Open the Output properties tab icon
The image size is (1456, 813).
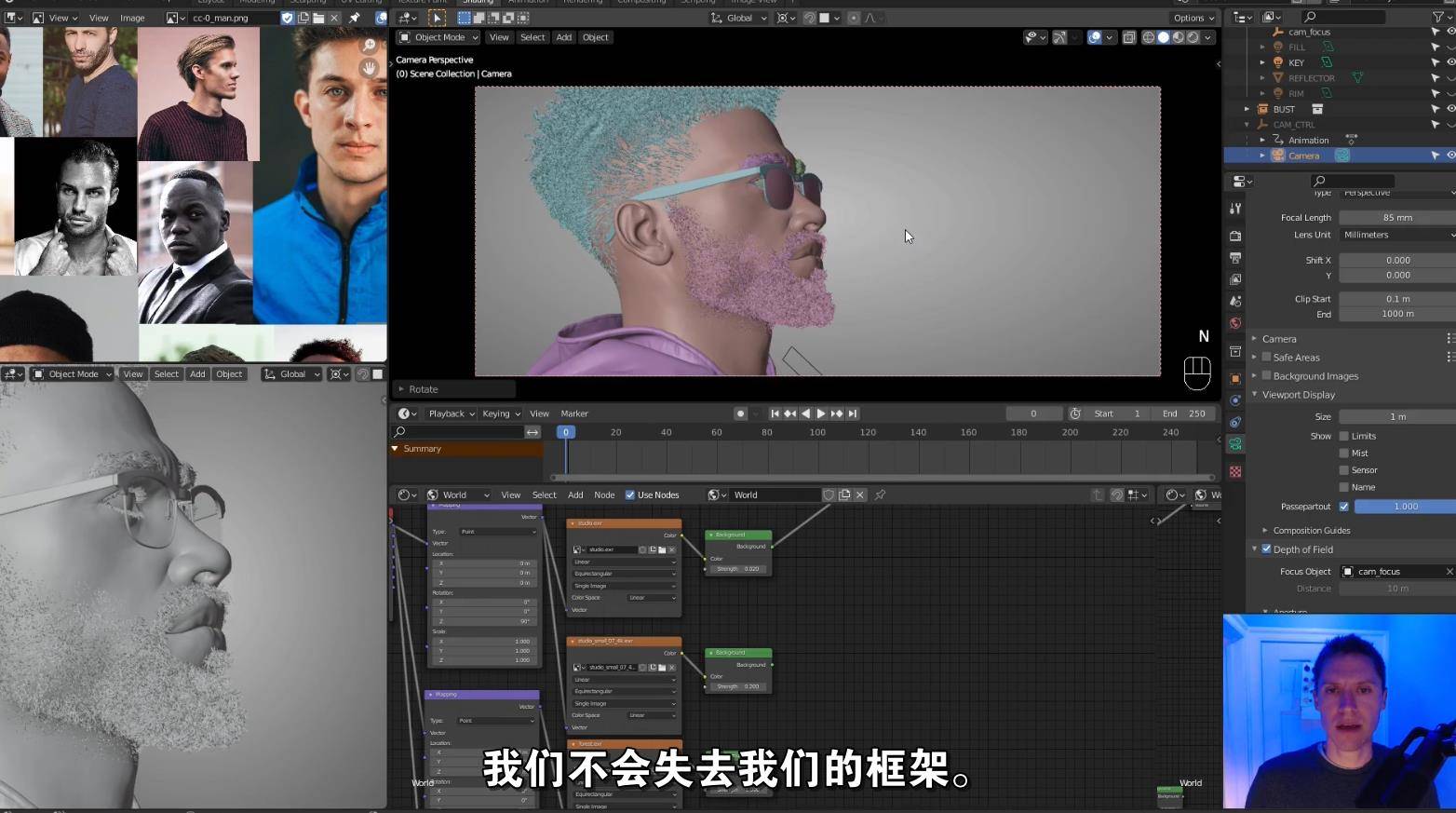[1235, 258]
